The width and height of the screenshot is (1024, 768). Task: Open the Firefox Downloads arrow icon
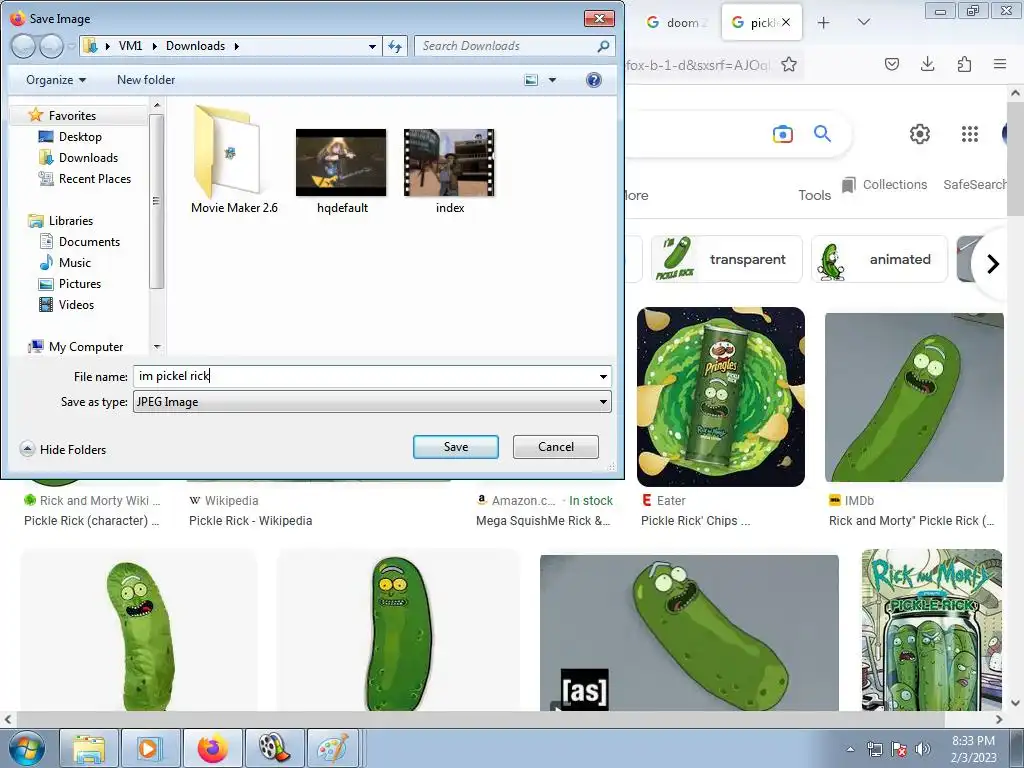pyautogui.click(x=927, y=64)
